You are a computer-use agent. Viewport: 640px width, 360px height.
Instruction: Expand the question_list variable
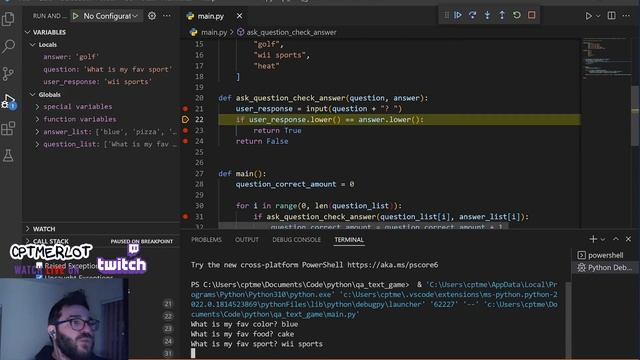click(37, 144)
